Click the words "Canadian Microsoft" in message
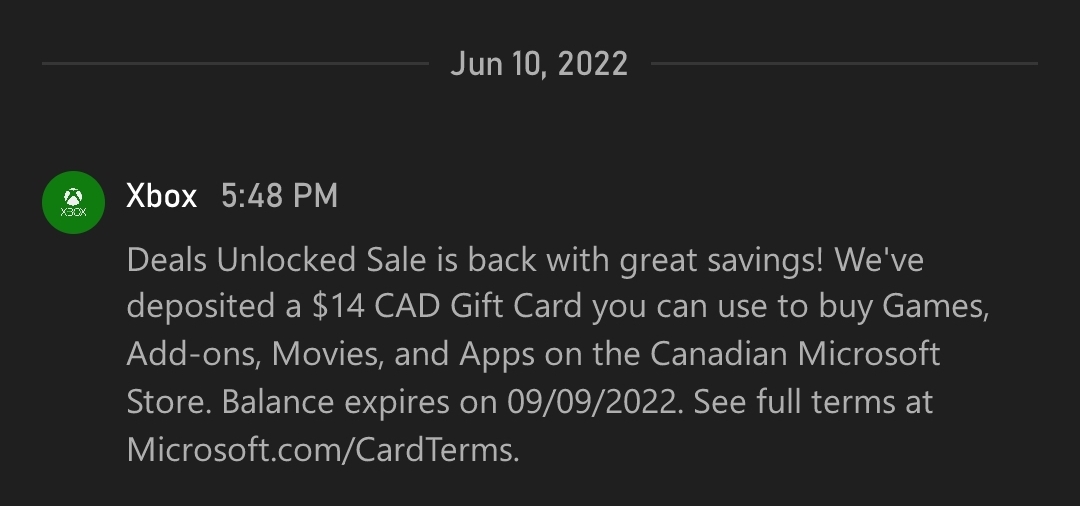 (796, 354)
